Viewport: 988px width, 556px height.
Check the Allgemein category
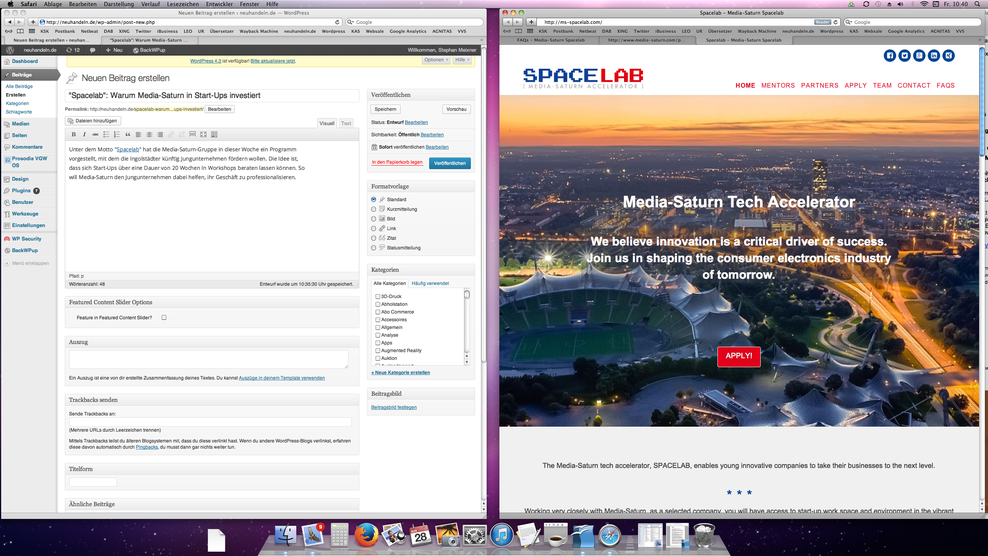tap(377, 327)
